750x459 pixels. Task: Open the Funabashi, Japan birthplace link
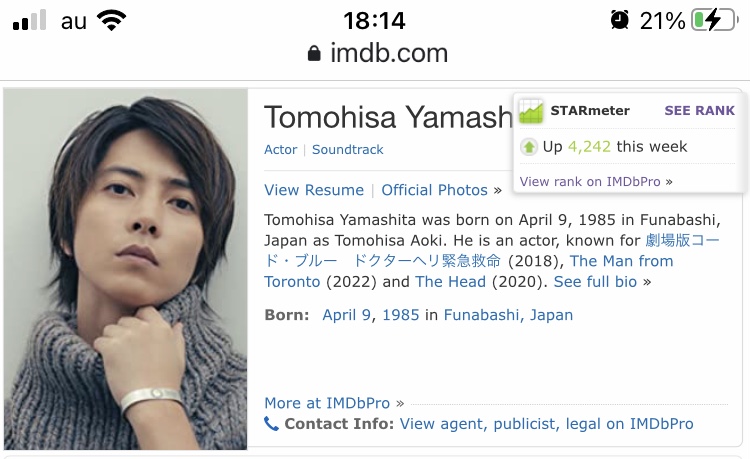pyautogui.click(x=508, y=315)
